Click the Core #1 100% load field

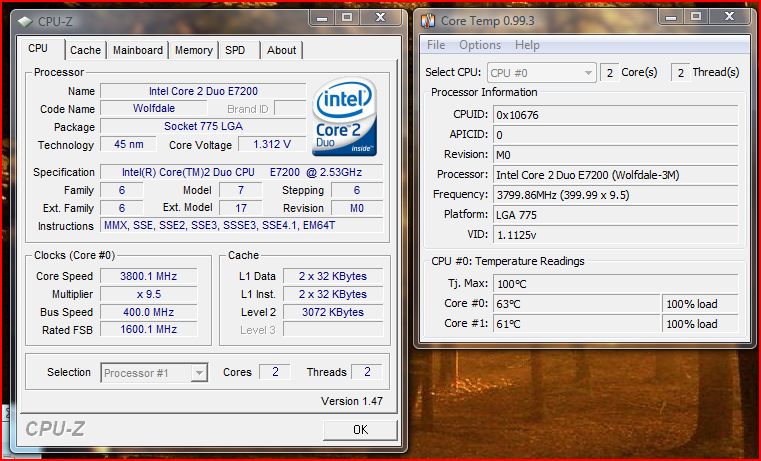700,324
